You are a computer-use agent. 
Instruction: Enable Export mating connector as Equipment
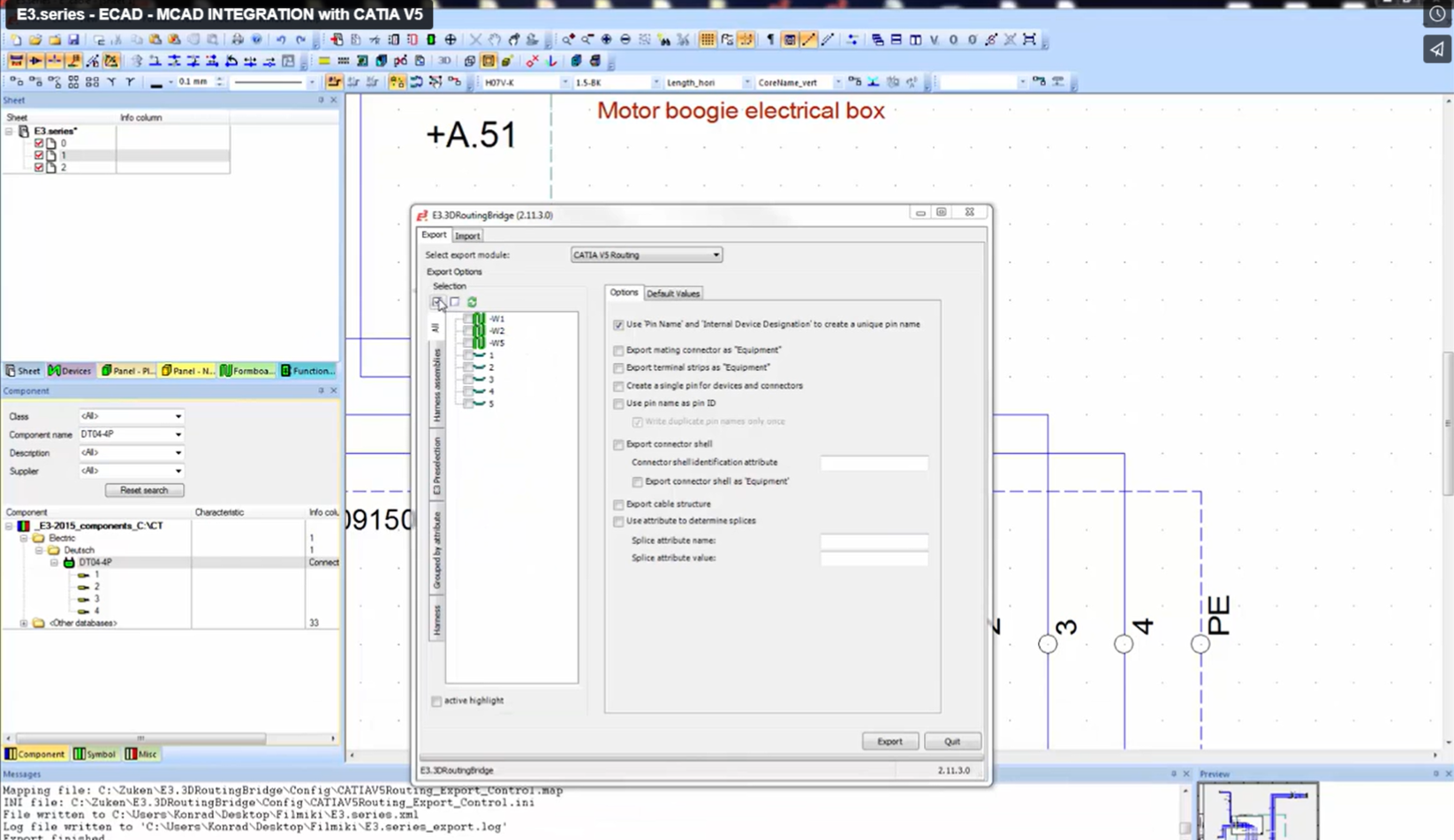(x=618, y=350)
